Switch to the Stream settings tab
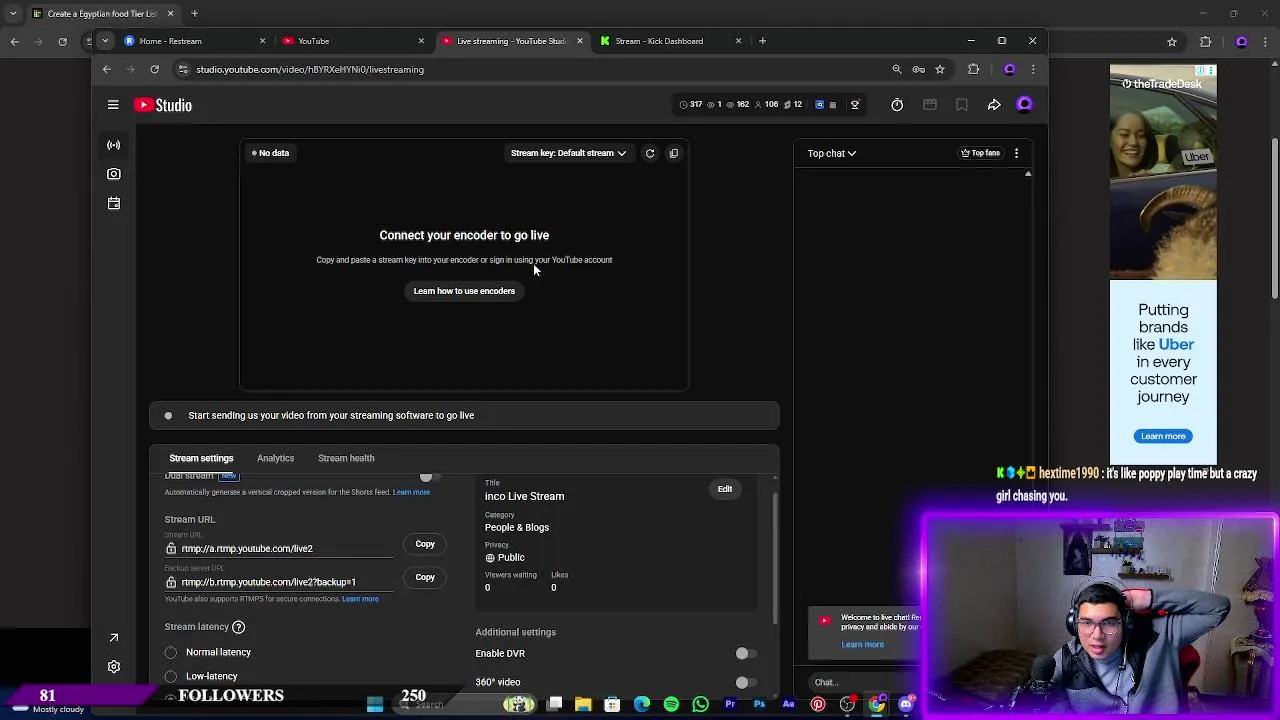1280x720 pixels. coord(201,458)
